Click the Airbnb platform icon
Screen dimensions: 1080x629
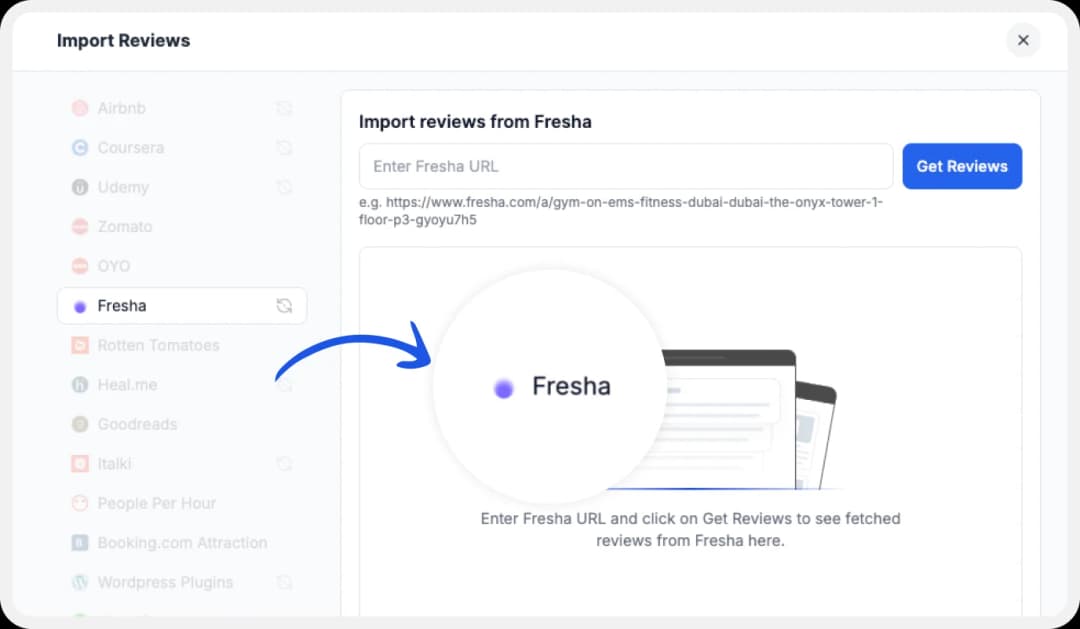[x=79, y=108]
